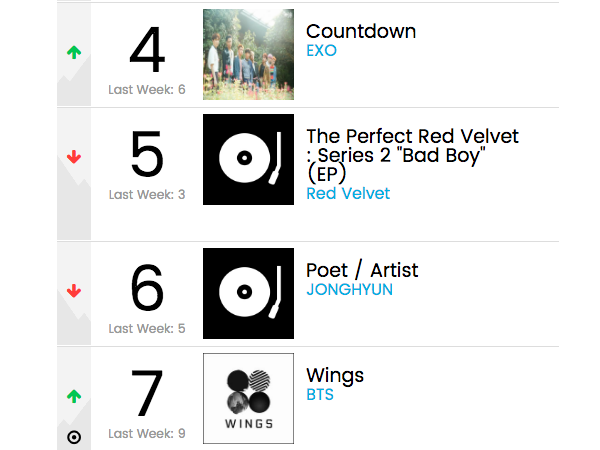Click green up arrow beside rank 7

(x=74, y=396)
